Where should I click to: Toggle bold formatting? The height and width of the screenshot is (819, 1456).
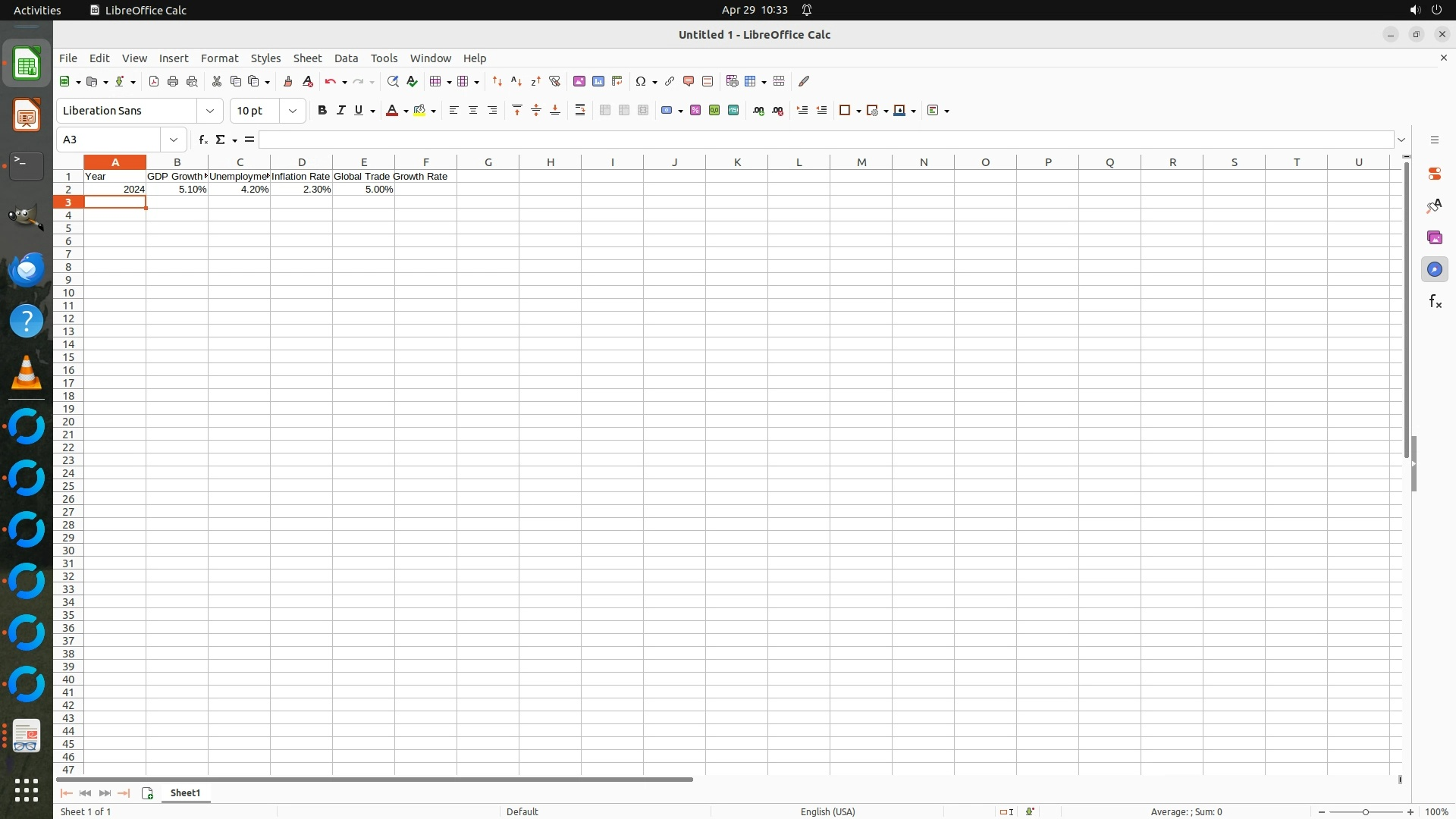coord(322,111)
